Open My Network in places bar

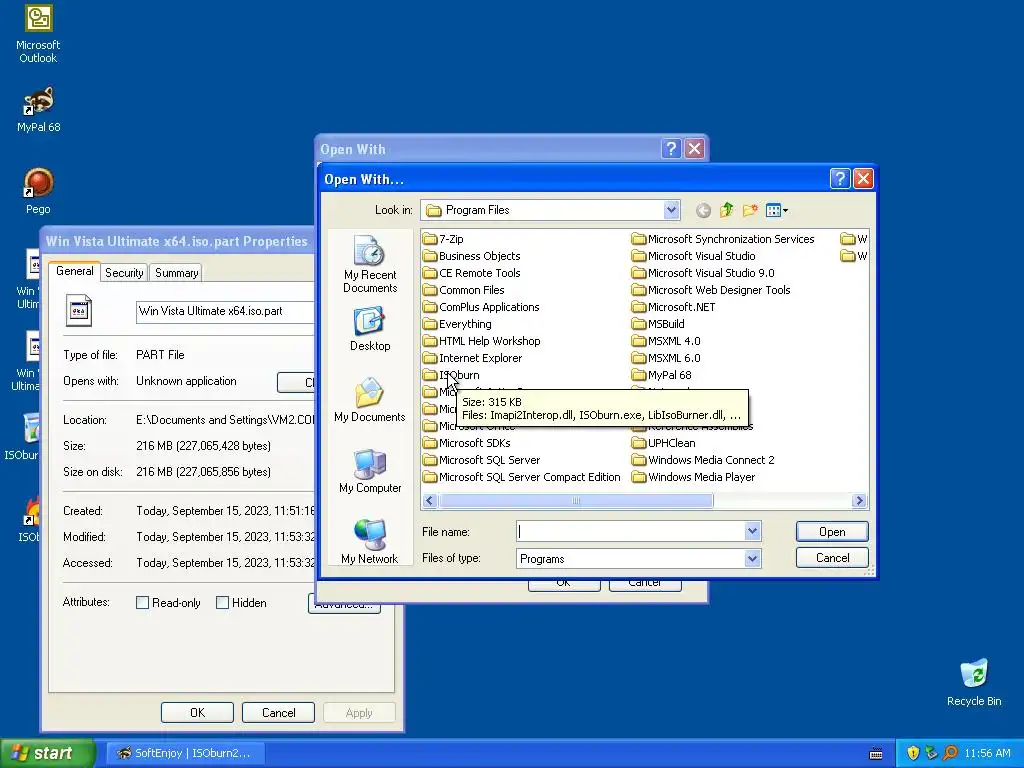click(x=370, y=541)
